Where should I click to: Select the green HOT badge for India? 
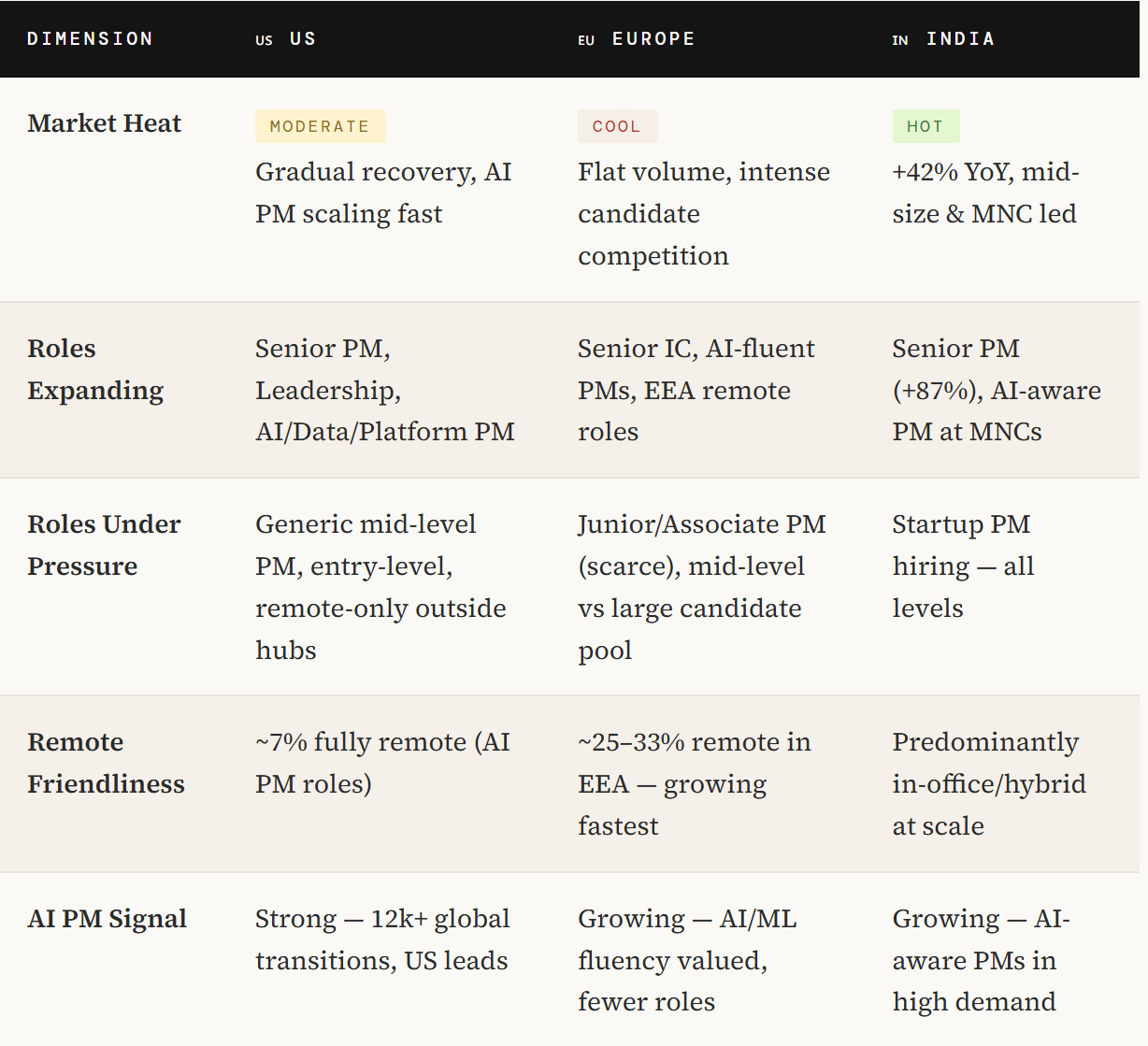pyautogui.click(x=926, y=126)
